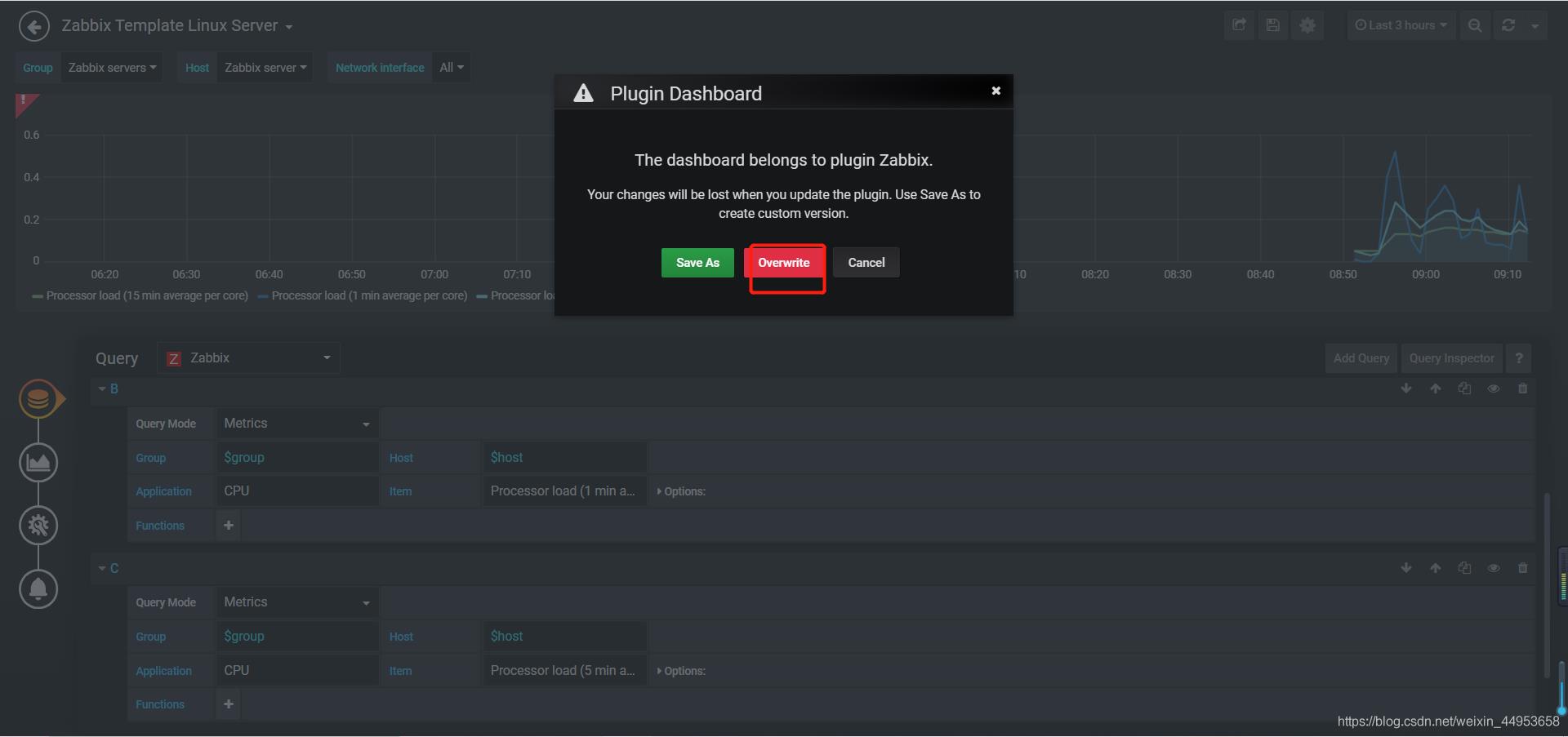Move query B up
This screenshot has height=737, width=1568.
(x=1436, y=388)
